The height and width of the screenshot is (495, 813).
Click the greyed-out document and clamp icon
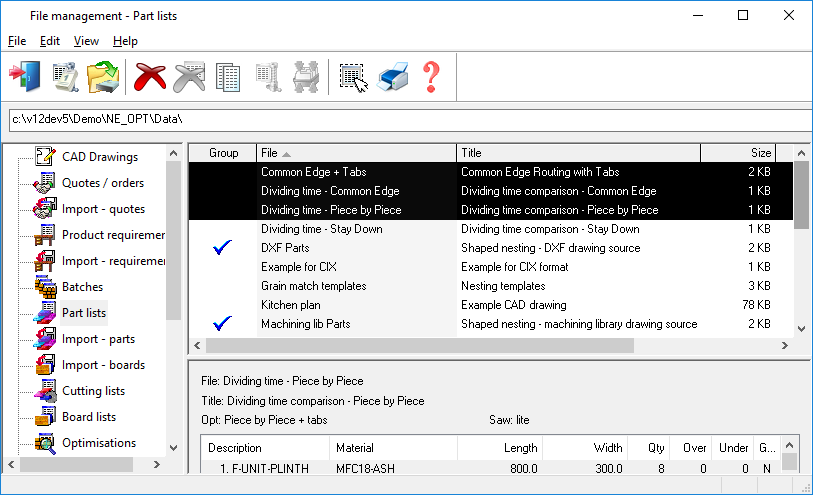pos(269,77)
